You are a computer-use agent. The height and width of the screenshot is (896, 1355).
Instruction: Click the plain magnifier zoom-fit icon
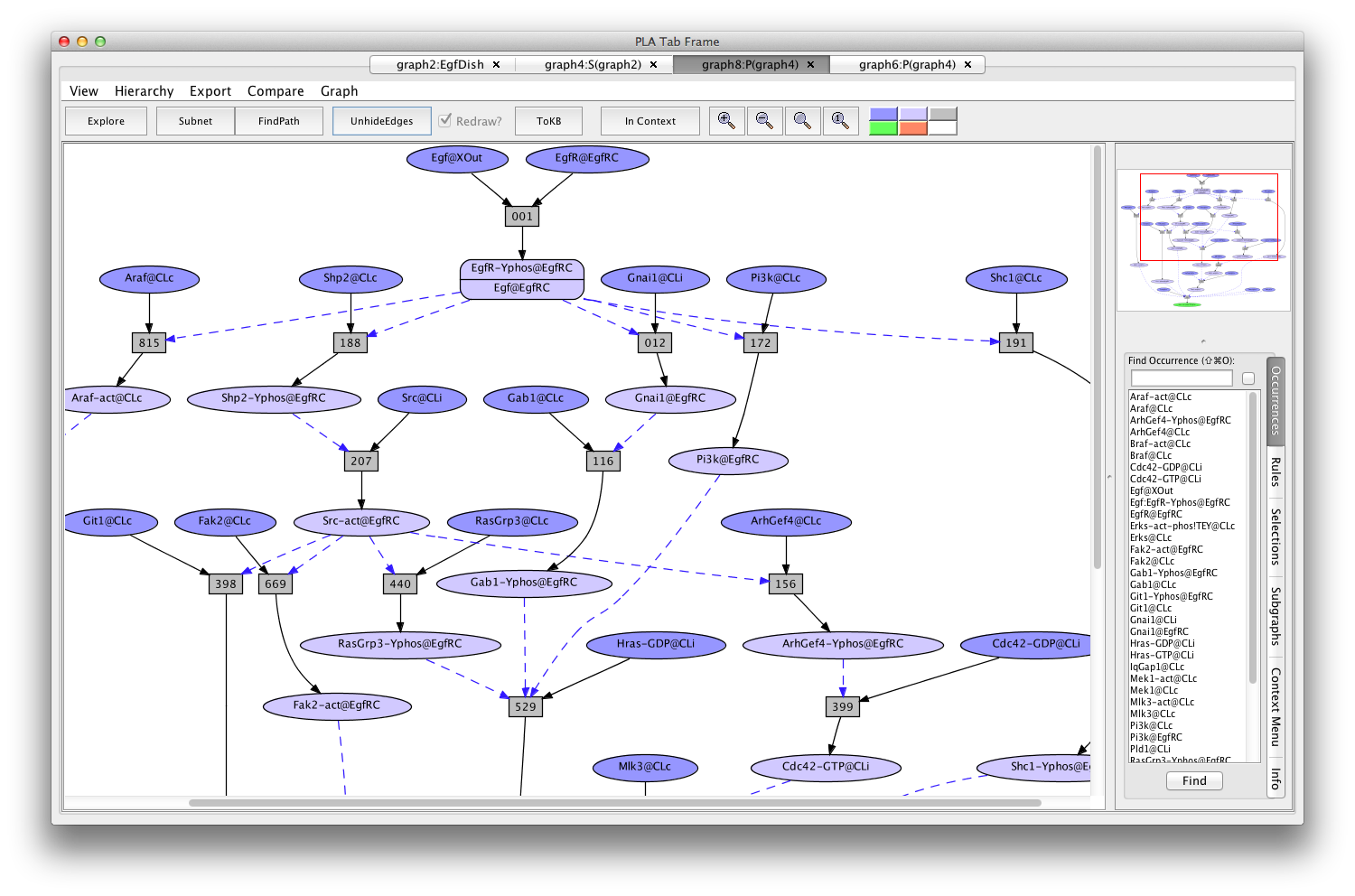tap(802, 121)
